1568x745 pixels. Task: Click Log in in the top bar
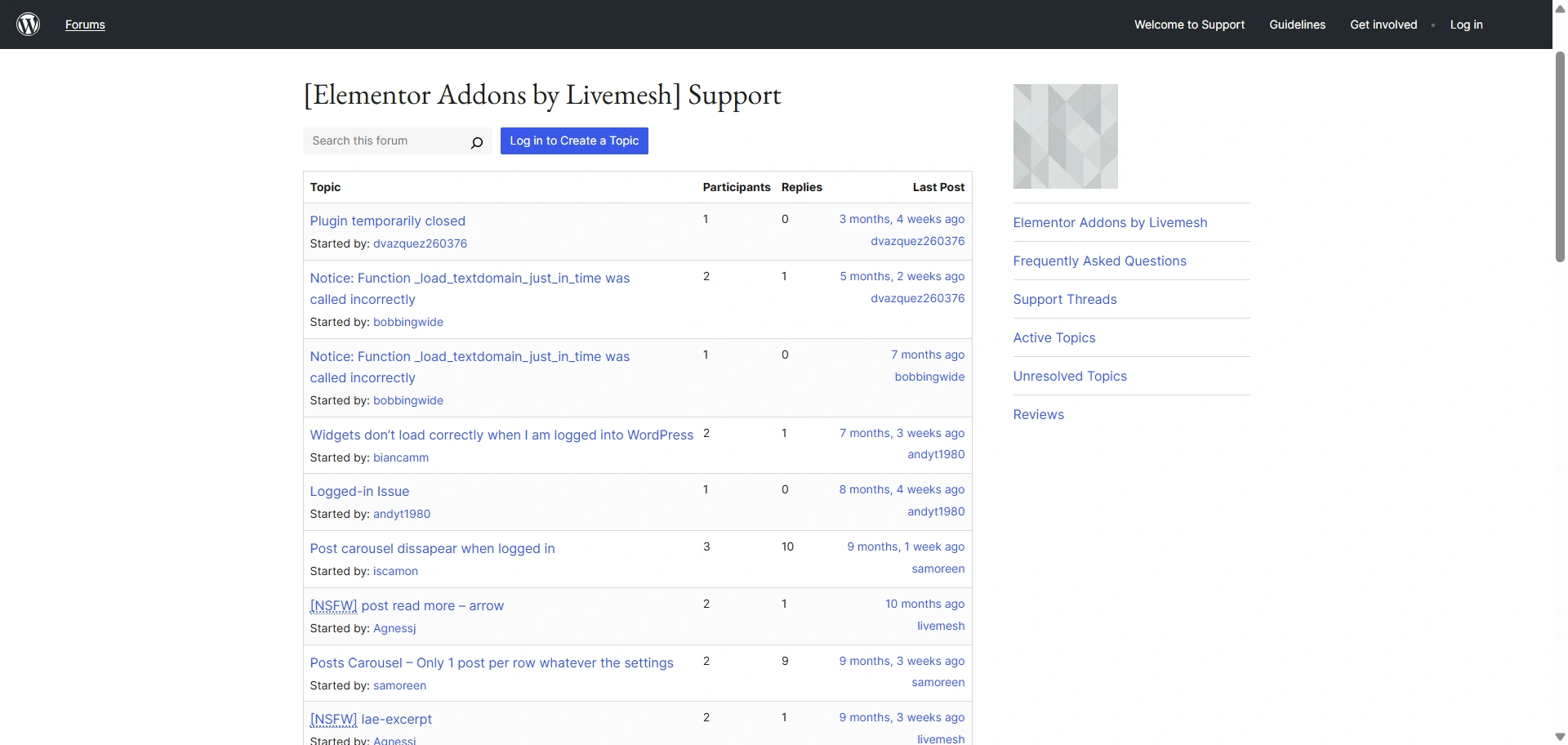pos(1466,25)
